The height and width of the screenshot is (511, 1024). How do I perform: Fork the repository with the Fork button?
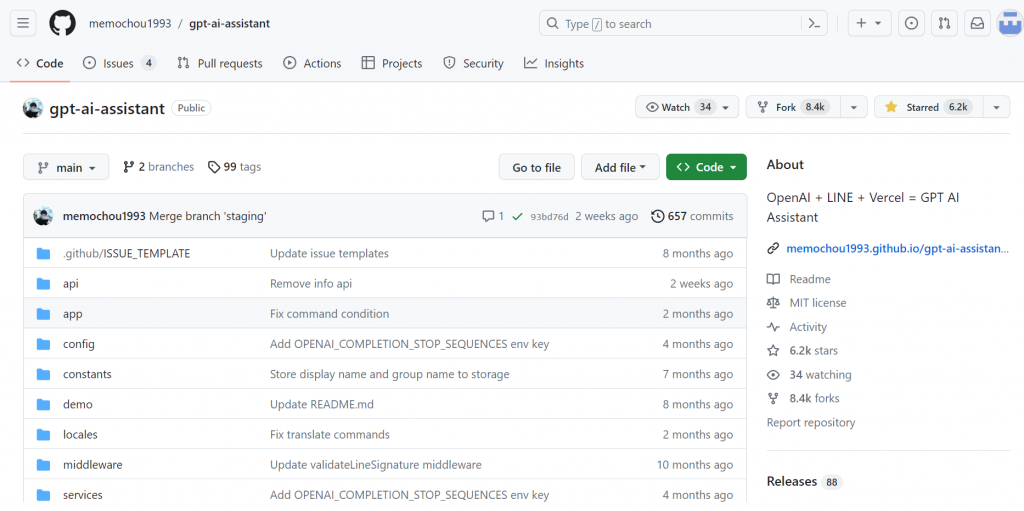coord(793,107)
